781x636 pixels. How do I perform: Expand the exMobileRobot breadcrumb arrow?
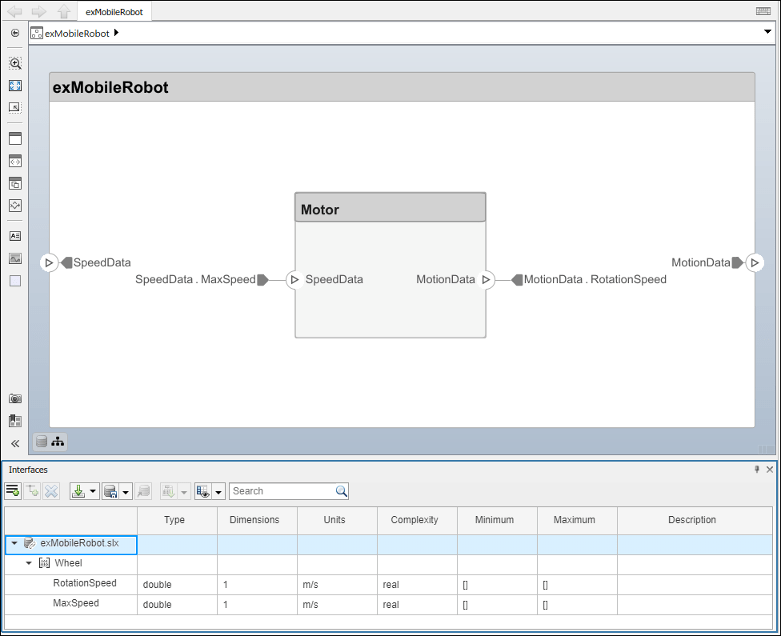[x=116, y=33]
